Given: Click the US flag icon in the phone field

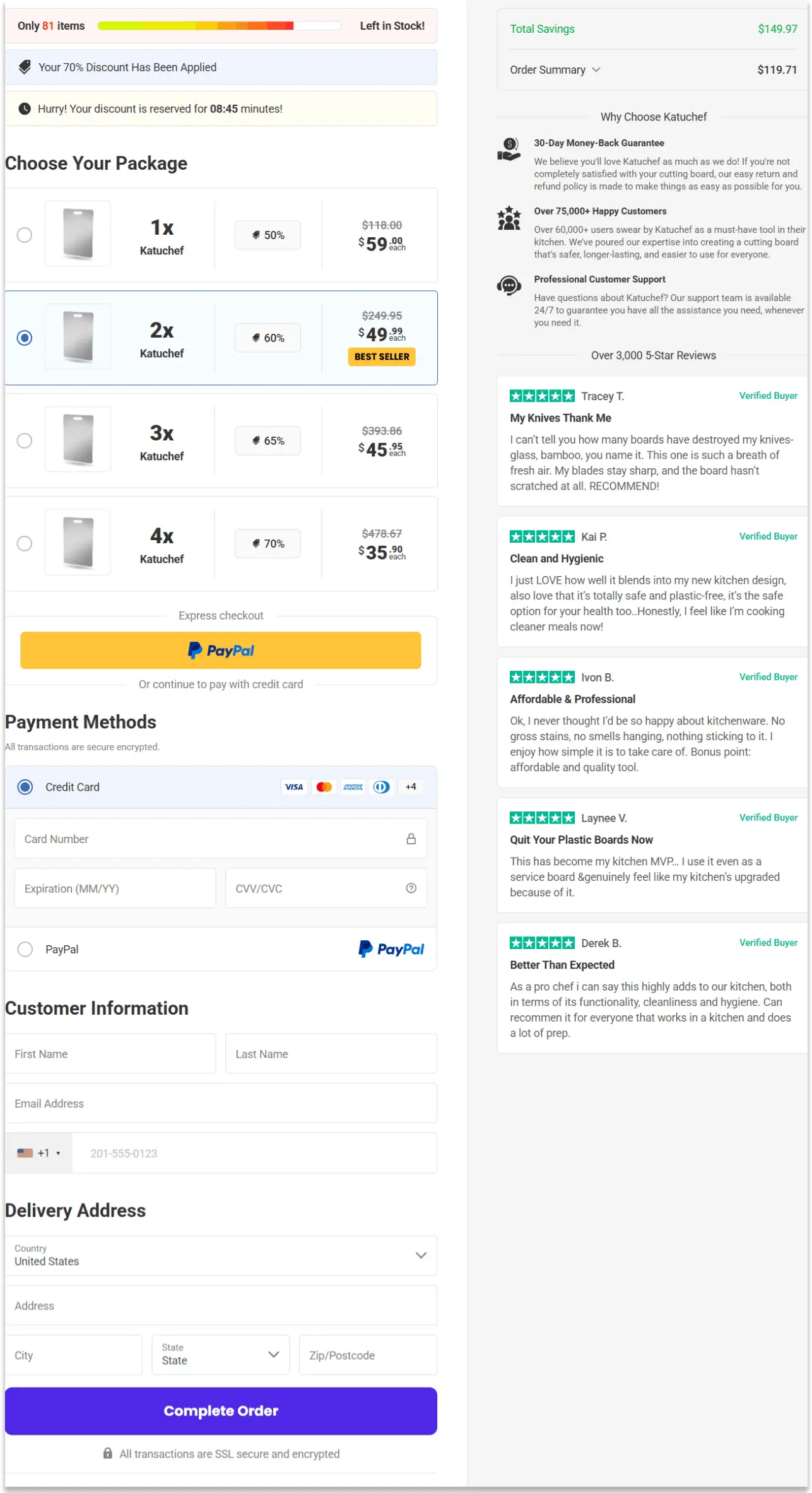Looking at the screenshot, I should 25,1153.
